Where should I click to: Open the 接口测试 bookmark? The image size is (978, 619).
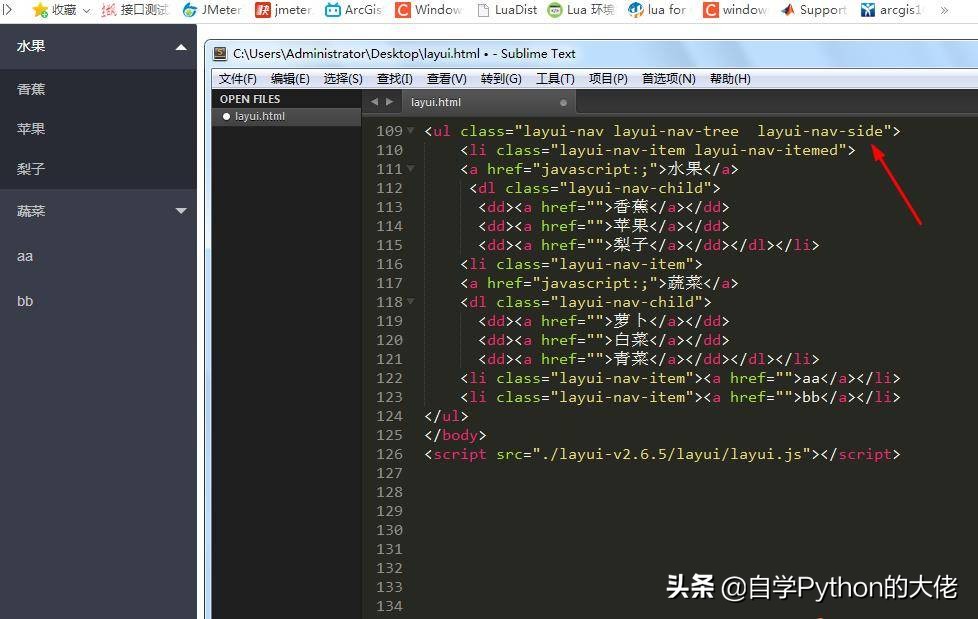tap(135, 9)
